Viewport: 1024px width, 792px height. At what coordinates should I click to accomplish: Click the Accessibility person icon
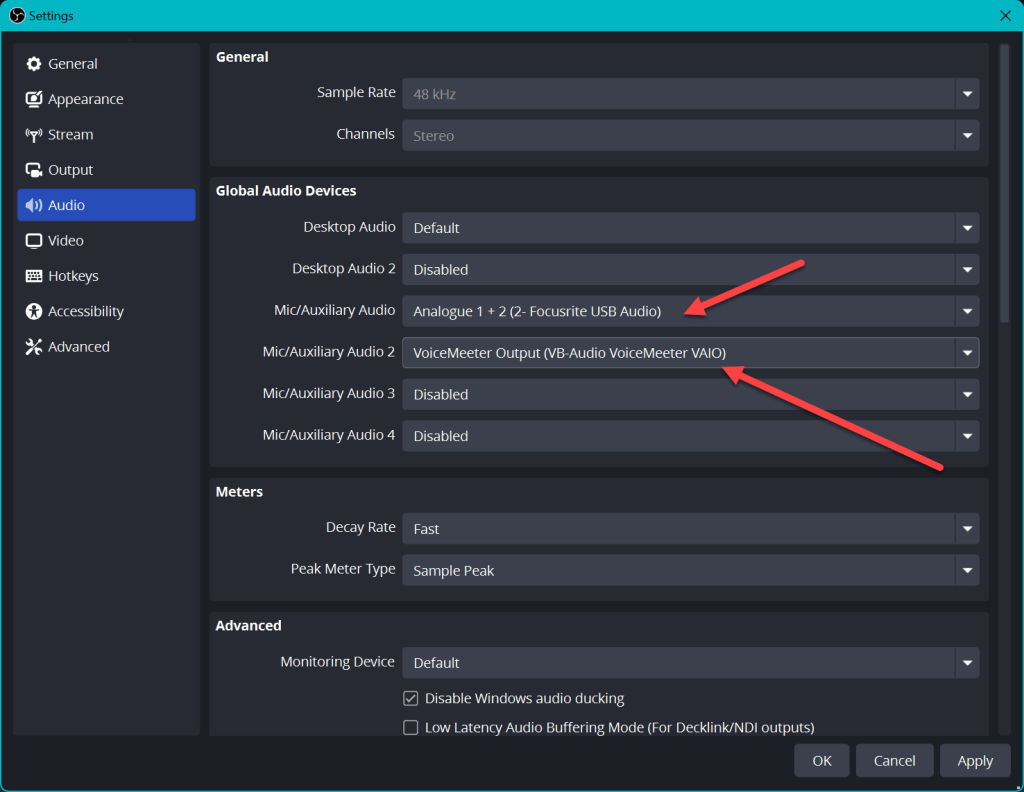(33, 311)
